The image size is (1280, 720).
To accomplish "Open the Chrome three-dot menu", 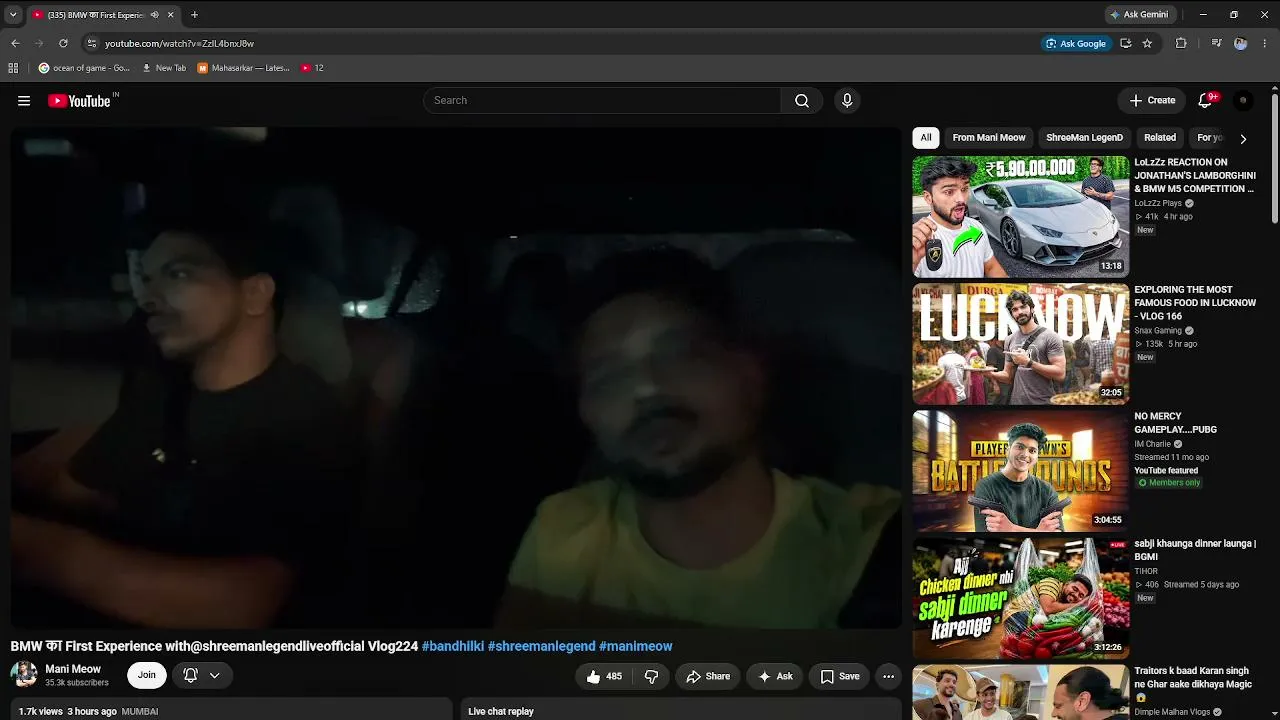I will 1265,43.
